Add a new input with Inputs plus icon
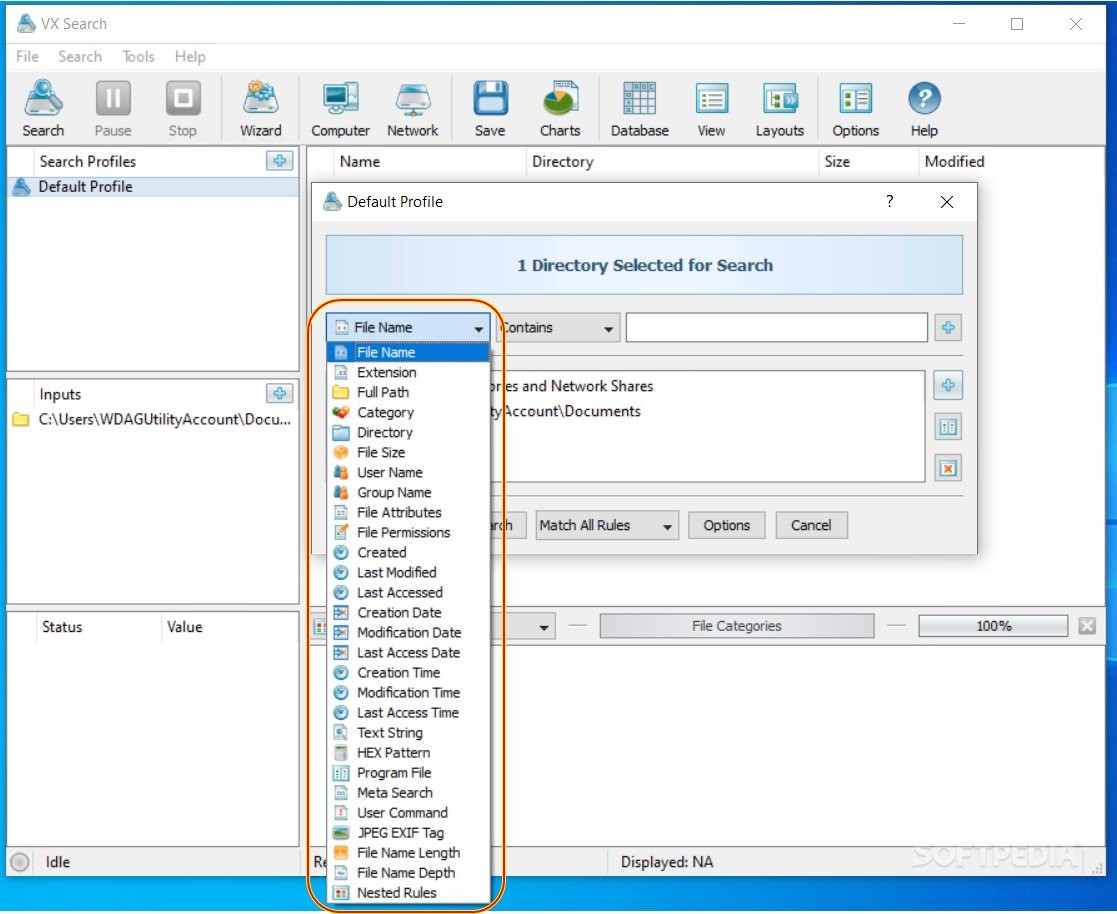This screenshot has width=1117, height=914. 279,393
